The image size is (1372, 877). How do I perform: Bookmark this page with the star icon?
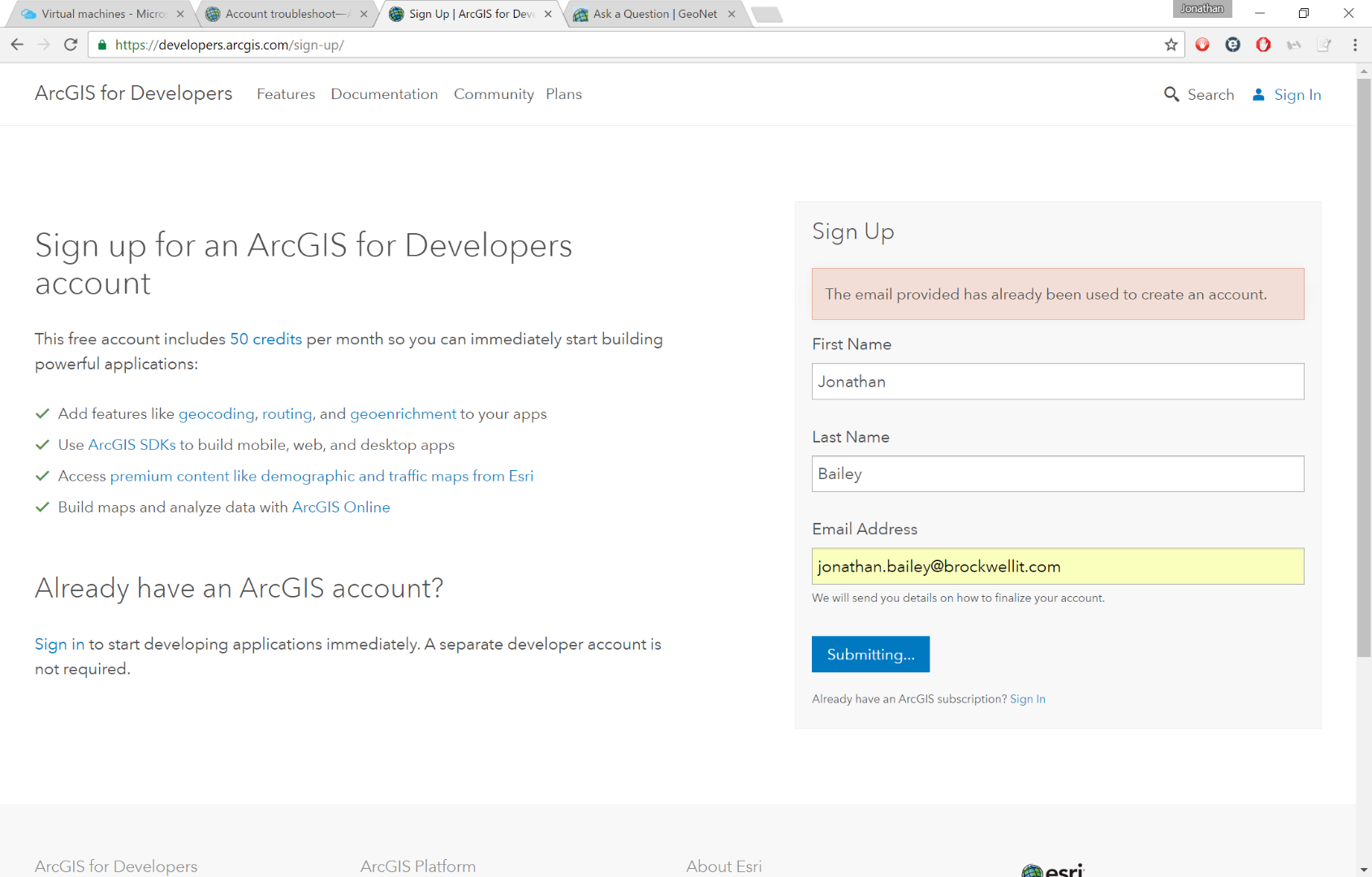click(1171, 45)
